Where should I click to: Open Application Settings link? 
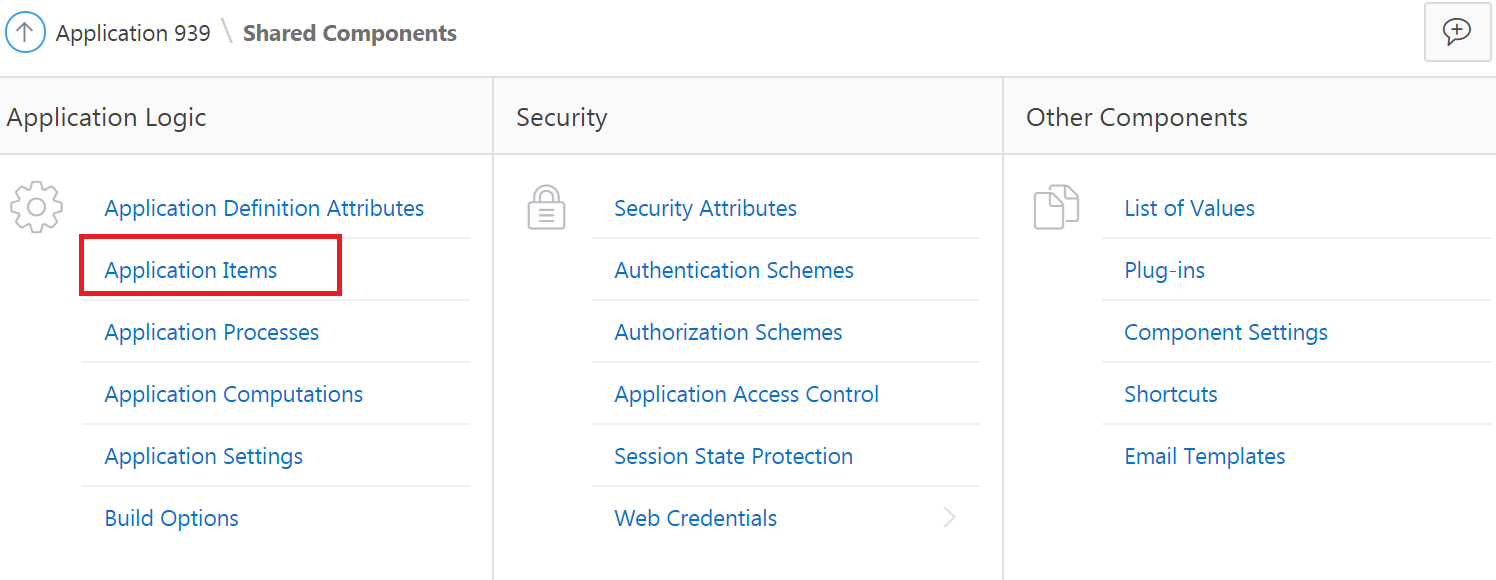(204, 456)
